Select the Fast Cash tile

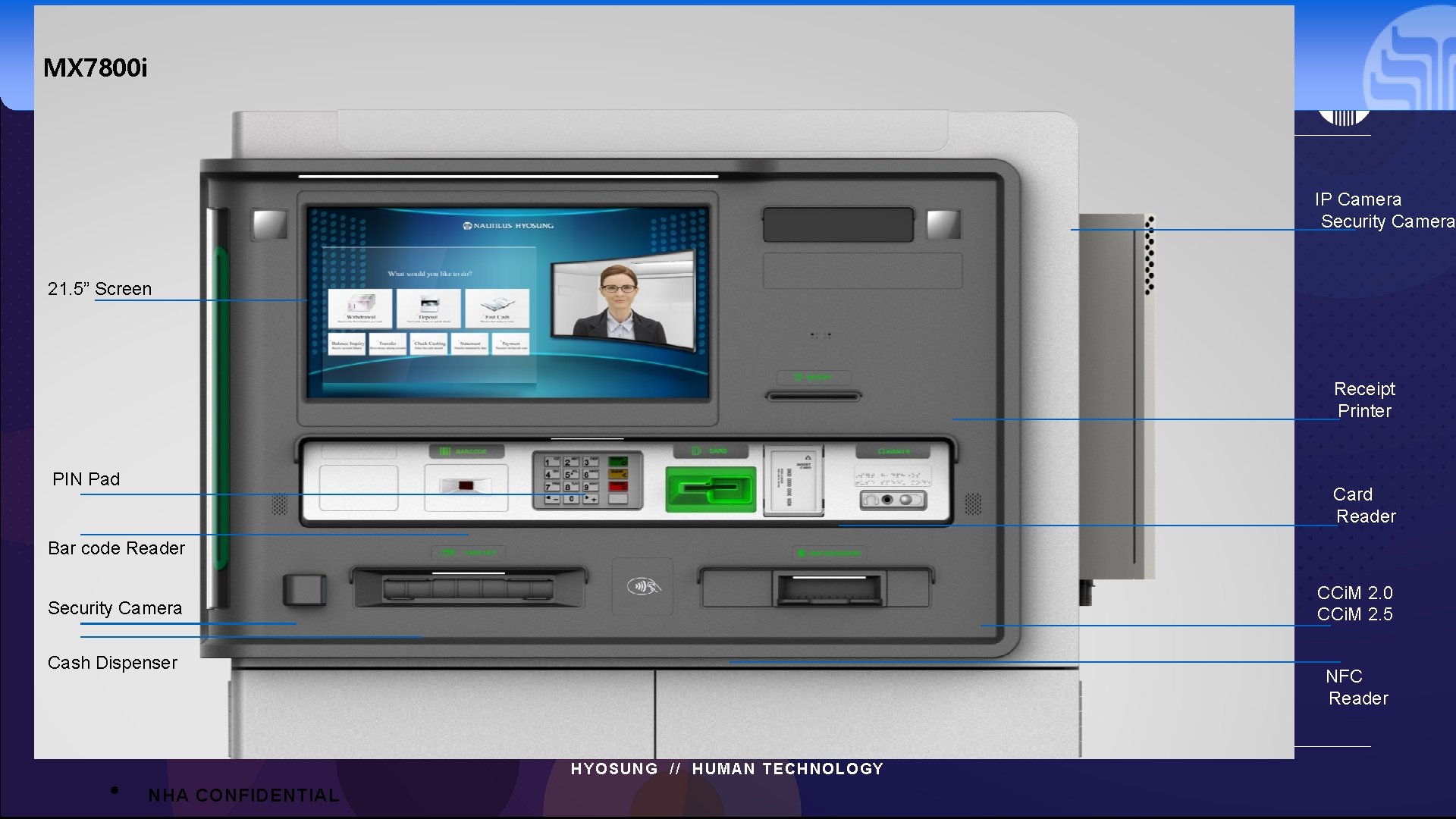497,306
